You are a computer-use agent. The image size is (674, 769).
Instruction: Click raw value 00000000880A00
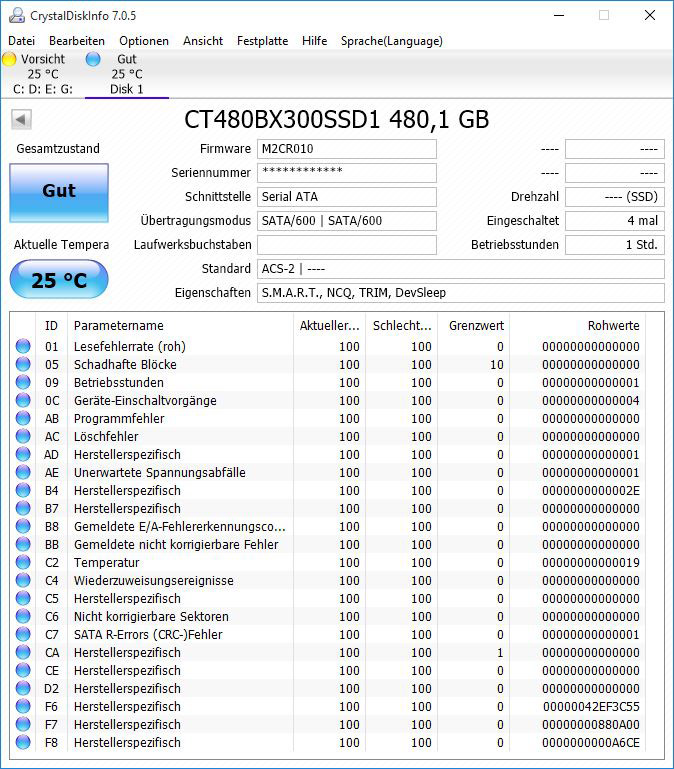pos(591,724)
